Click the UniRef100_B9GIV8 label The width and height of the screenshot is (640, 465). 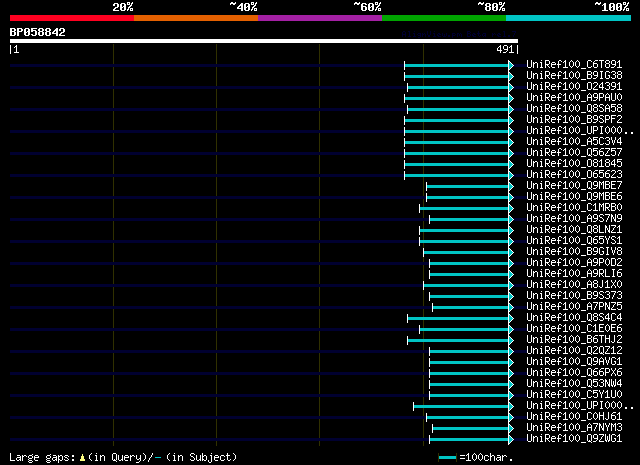574,251
